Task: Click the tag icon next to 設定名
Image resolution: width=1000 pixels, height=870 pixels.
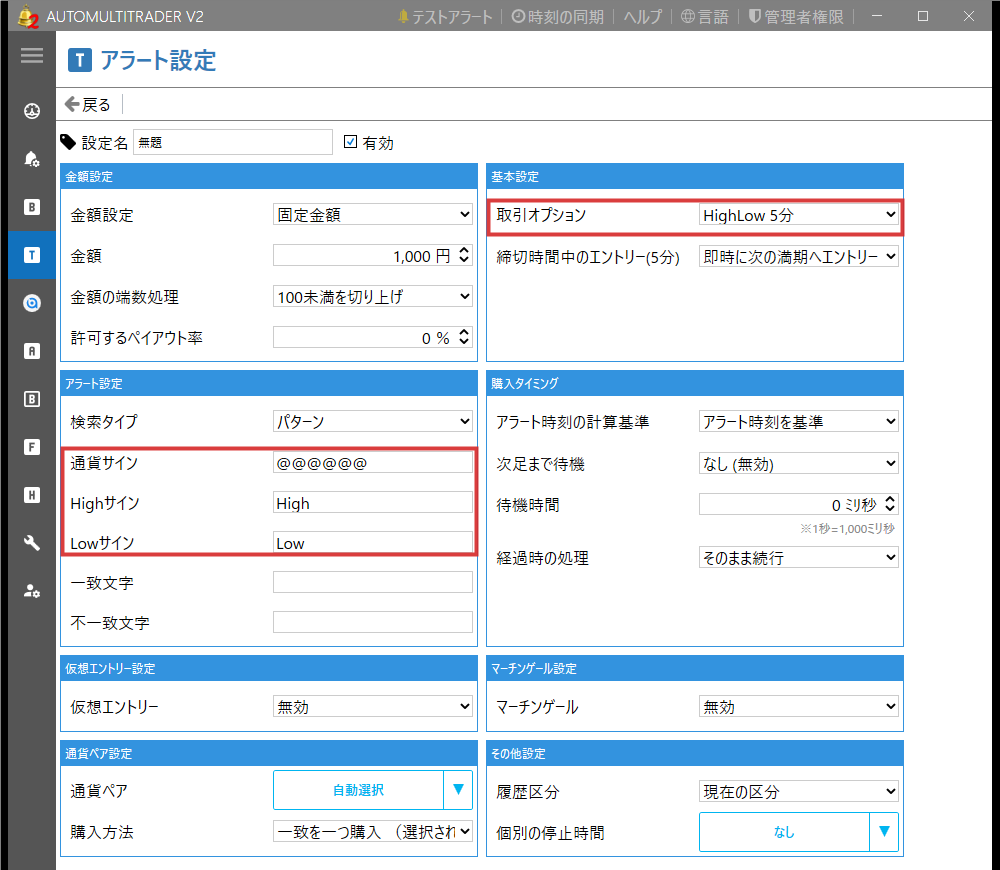Action: click(x=68, y=142)
